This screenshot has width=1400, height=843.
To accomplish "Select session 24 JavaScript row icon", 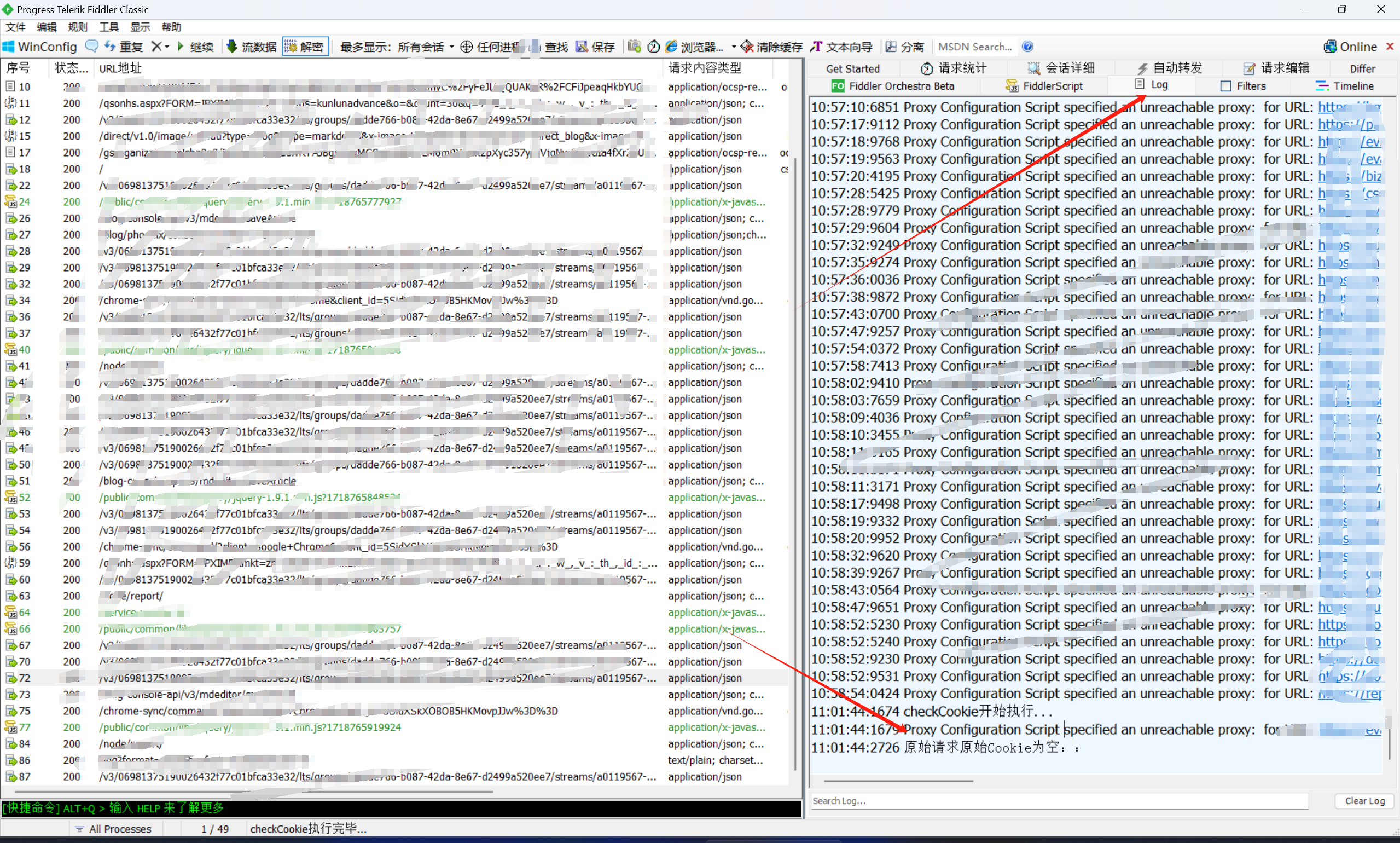I will point(10,201).
